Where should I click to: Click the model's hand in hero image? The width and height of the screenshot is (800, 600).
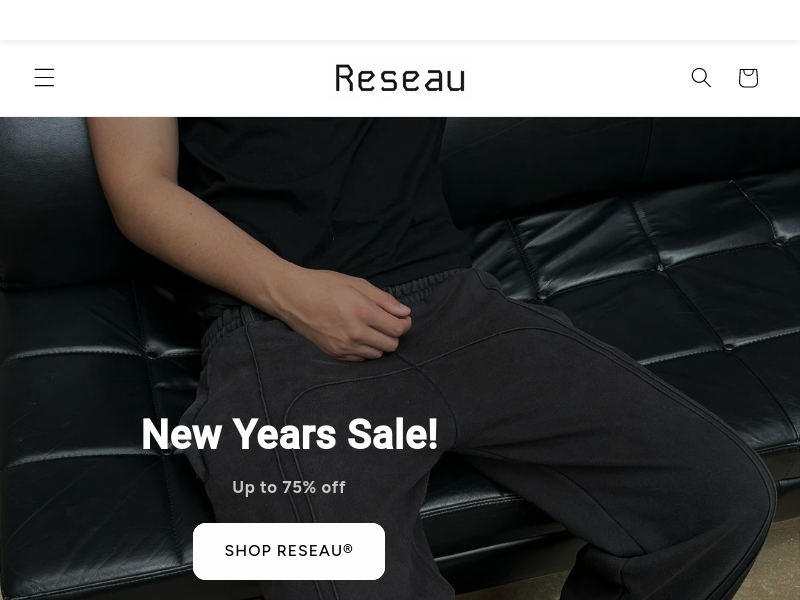(352, 316)
